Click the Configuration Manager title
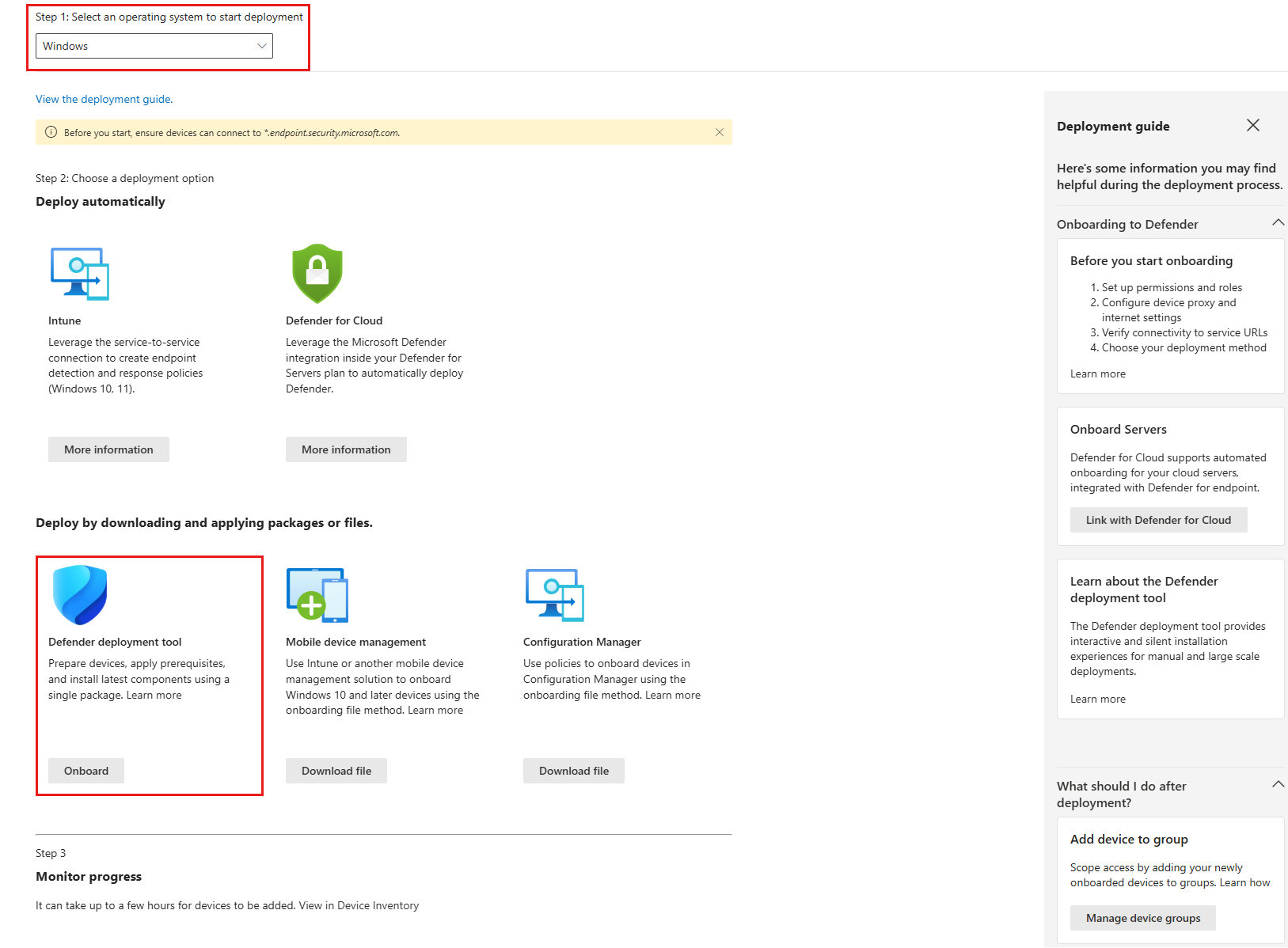Image resolution: width=1288 pixels, height=948 pixels. [x=582, y=642]
